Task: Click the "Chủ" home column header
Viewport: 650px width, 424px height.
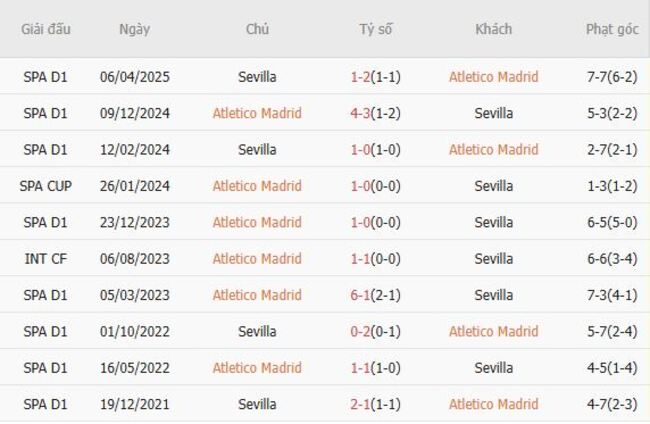Action: click(x=257, y=29)
